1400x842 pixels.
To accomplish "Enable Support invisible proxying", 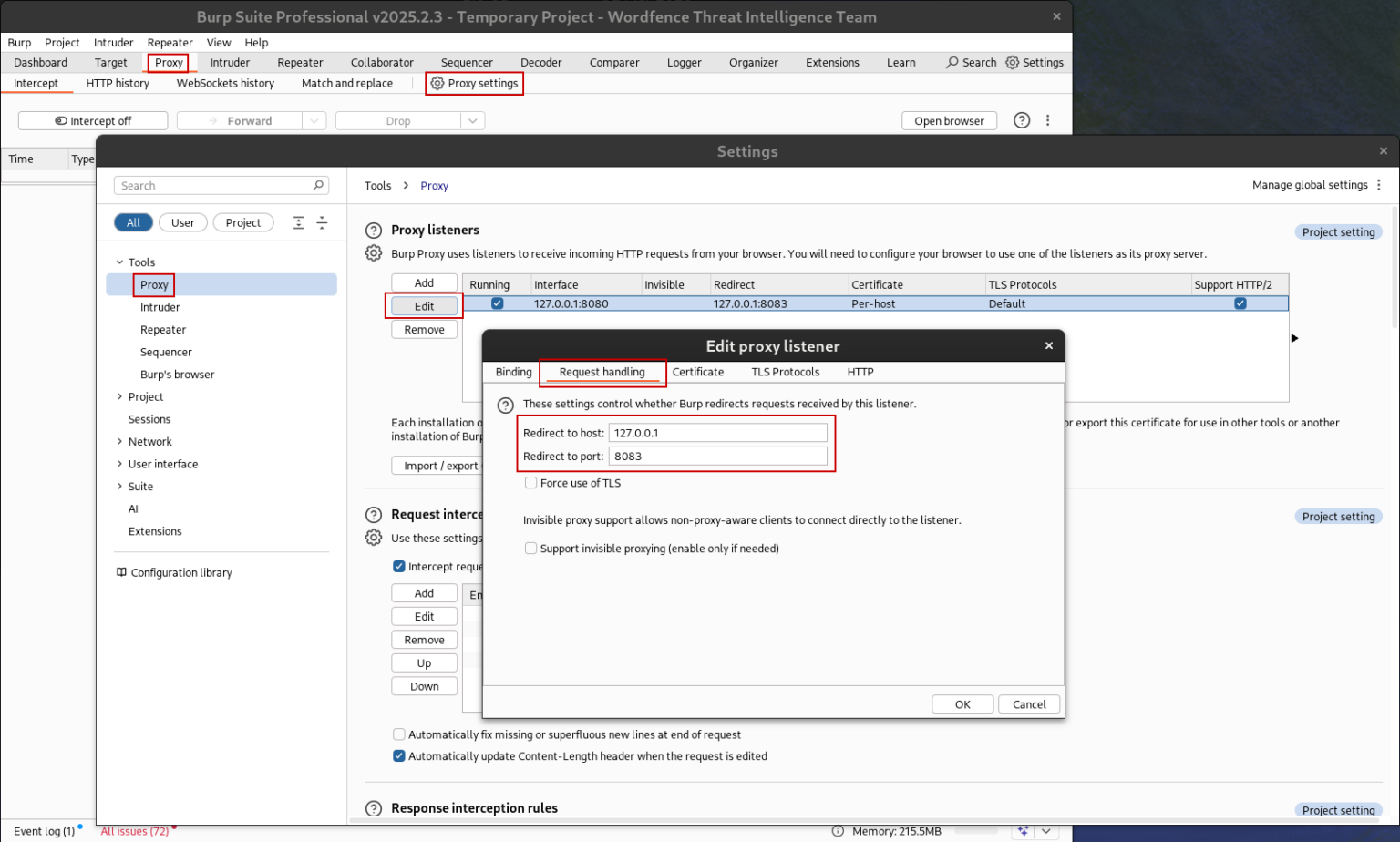I will [x=530, y=548].
